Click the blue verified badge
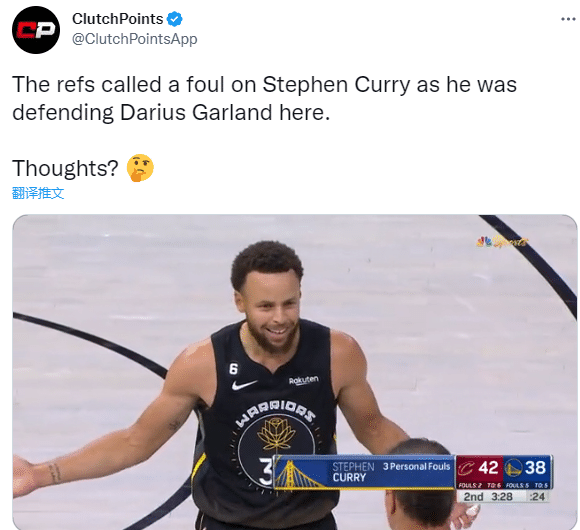This screenshot has width=580, height=530. (x=174, y=19)
